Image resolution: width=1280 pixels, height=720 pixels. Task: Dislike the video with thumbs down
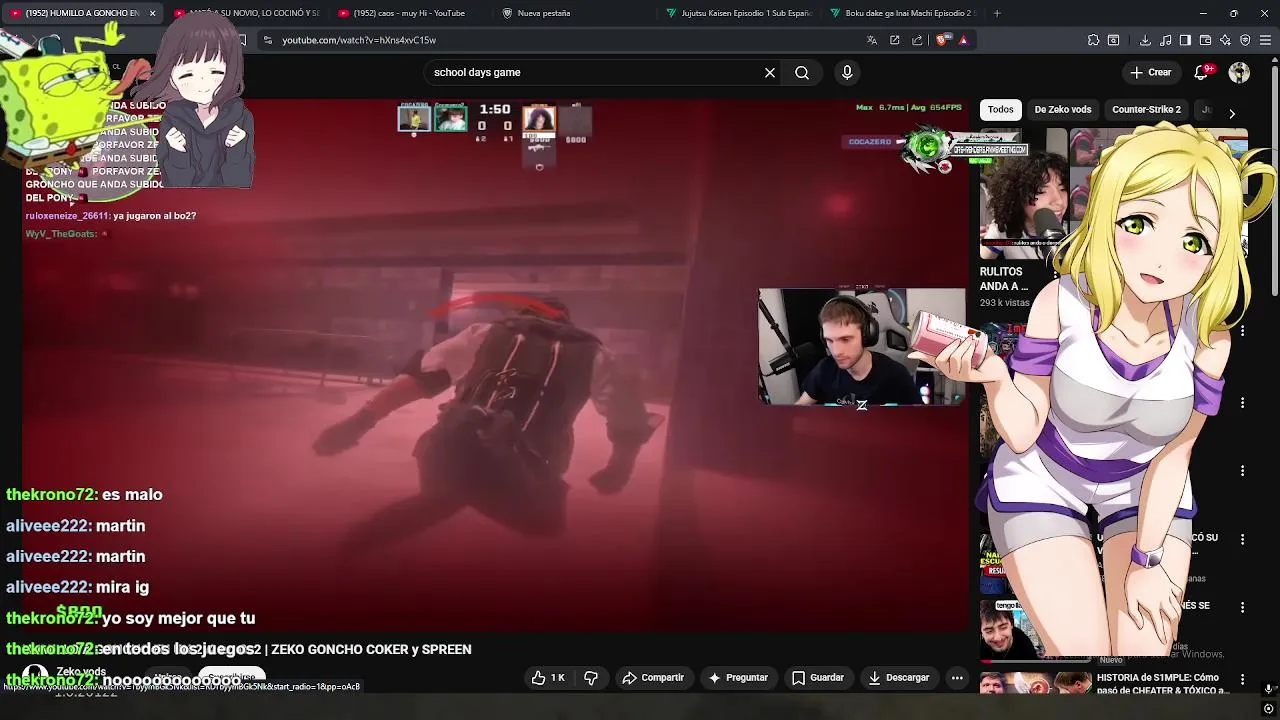(x=591, y=677)
